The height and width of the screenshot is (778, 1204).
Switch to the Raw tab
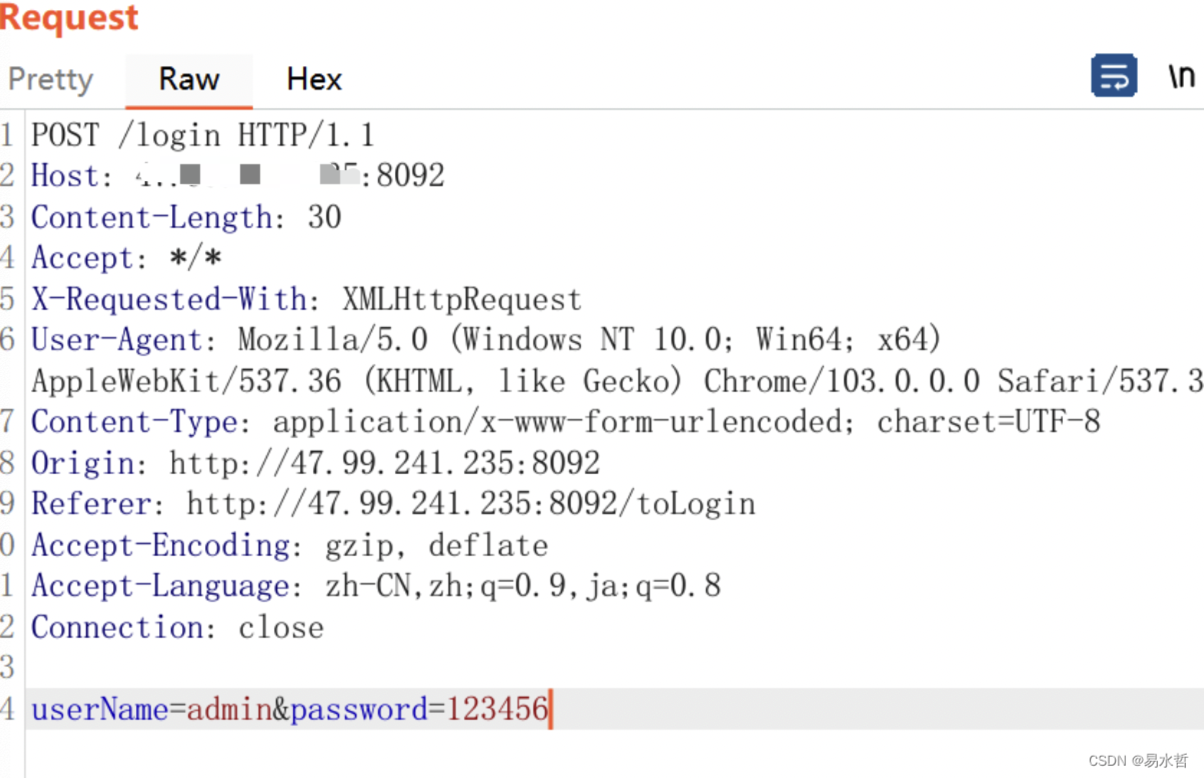(x=189, y=79)
